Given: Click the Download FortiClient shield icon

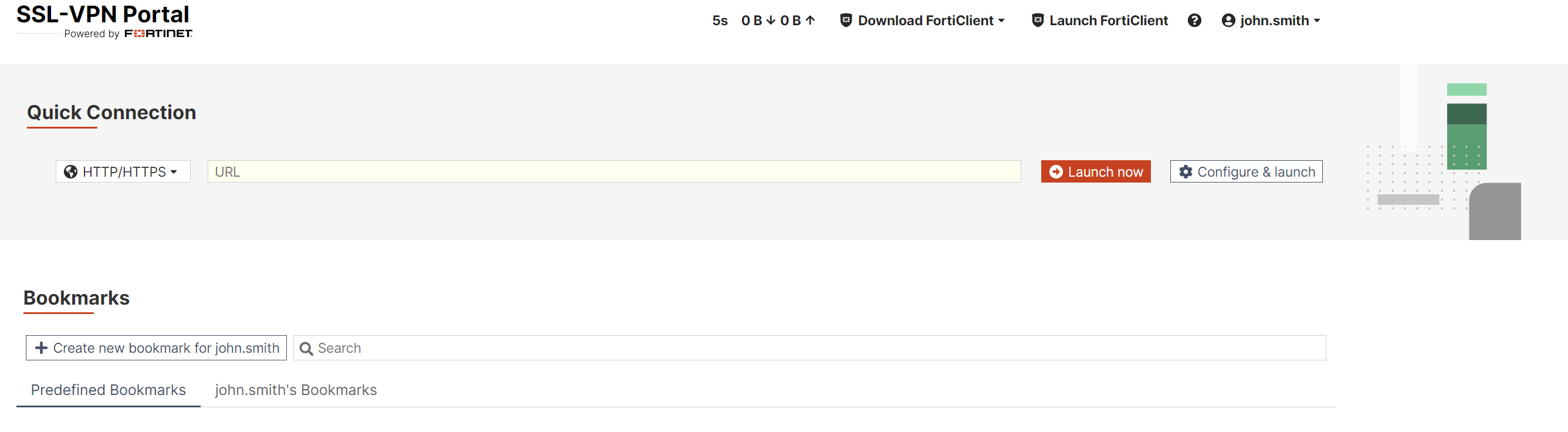Looking at the screenshot, I should pos(845,21).
